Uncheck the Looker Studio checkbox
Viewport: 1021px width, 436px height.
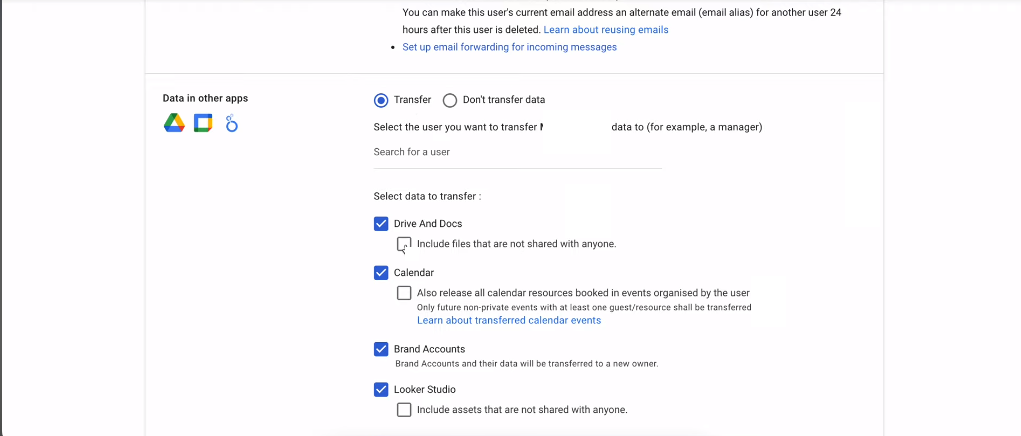381,390
